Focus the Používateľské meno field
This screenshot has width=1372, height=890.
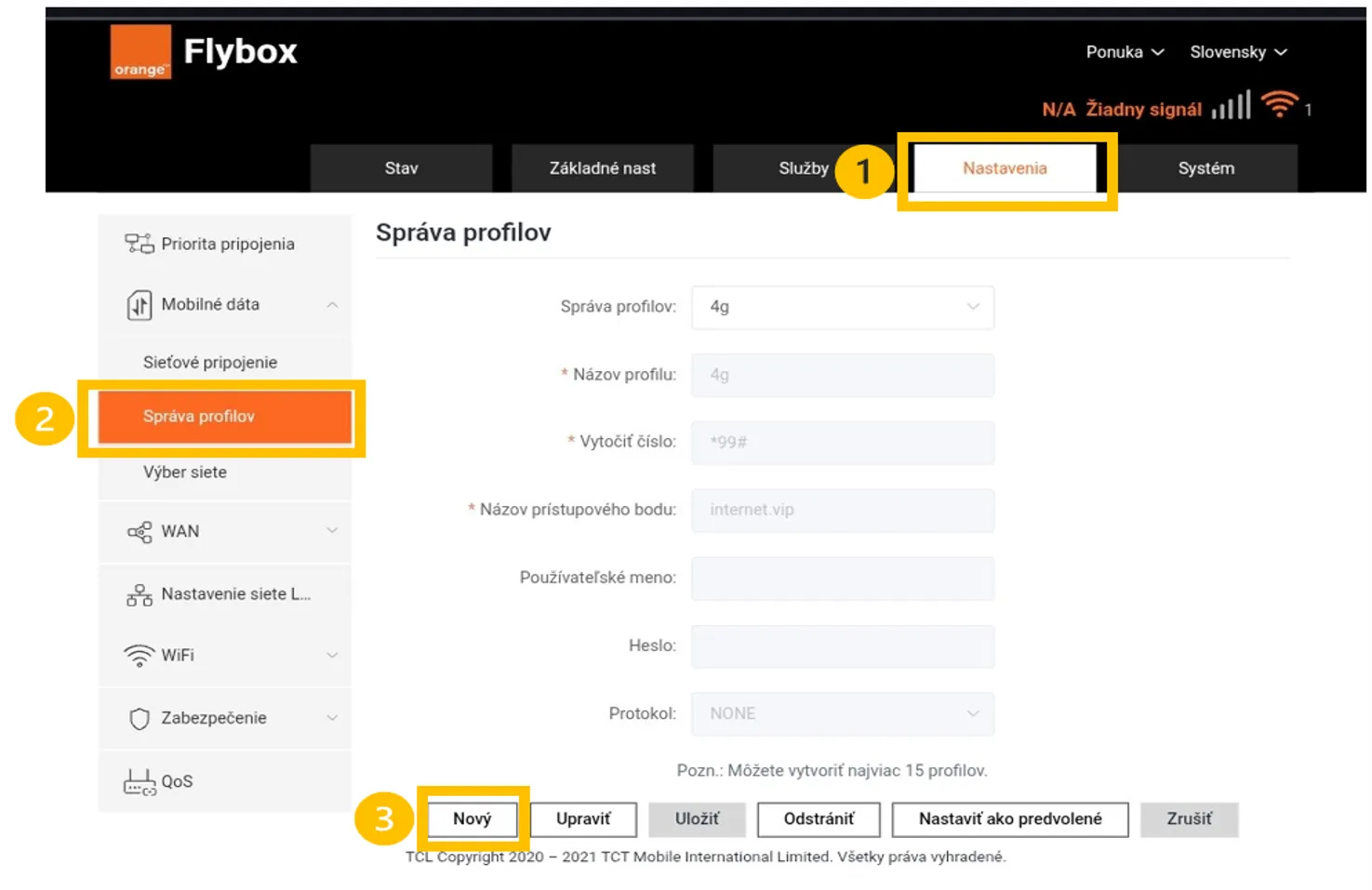[x=843, y=578]
